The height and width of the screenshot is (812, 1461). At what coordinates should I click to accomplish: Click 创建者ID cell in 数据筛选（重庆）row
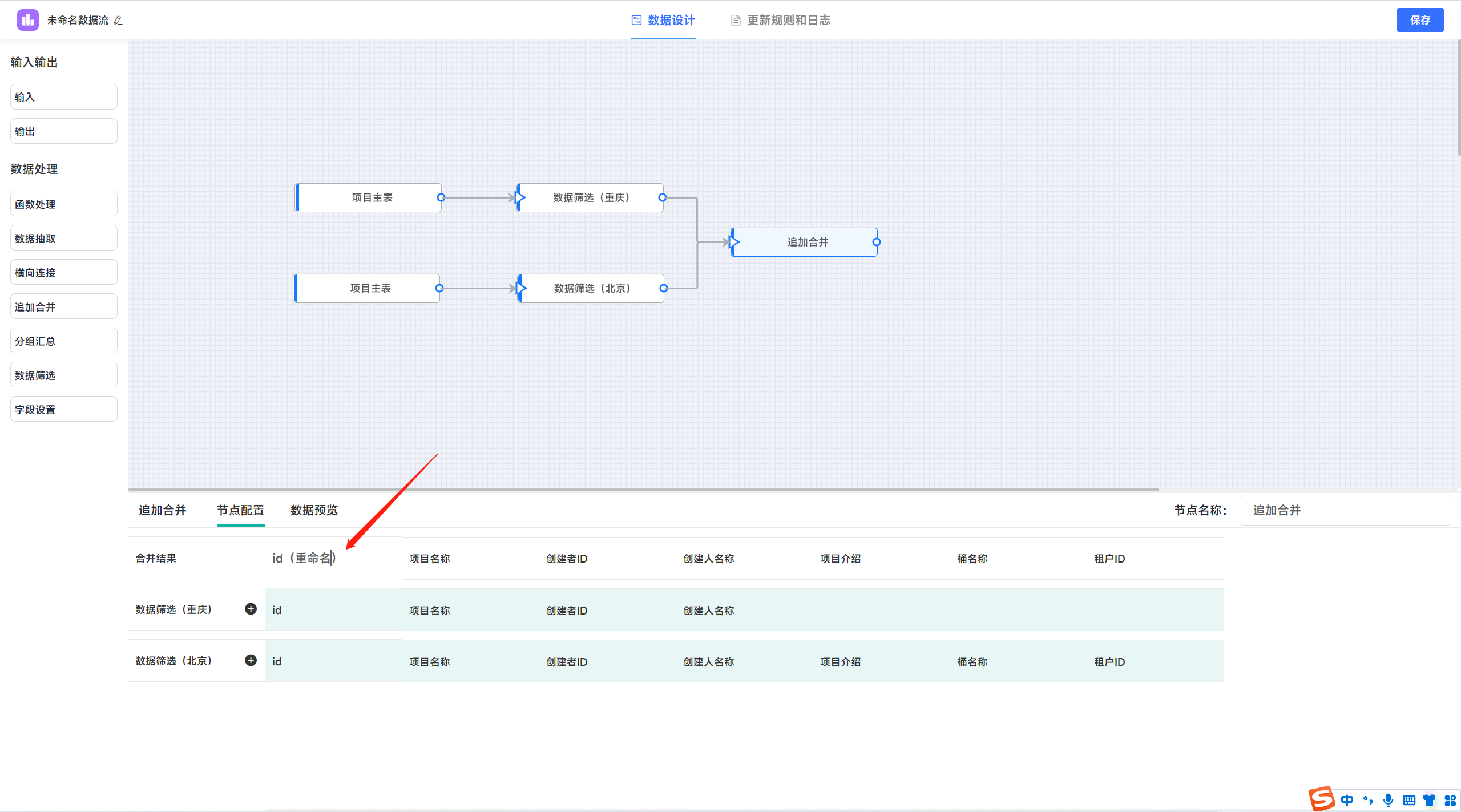click(x=607, y=610)
